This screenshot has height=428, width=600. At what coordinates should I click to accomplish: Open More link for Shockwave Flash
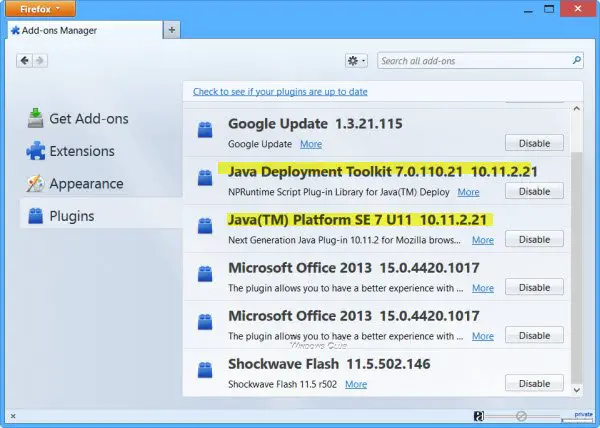pyautogui.click(x=356, y=384)
